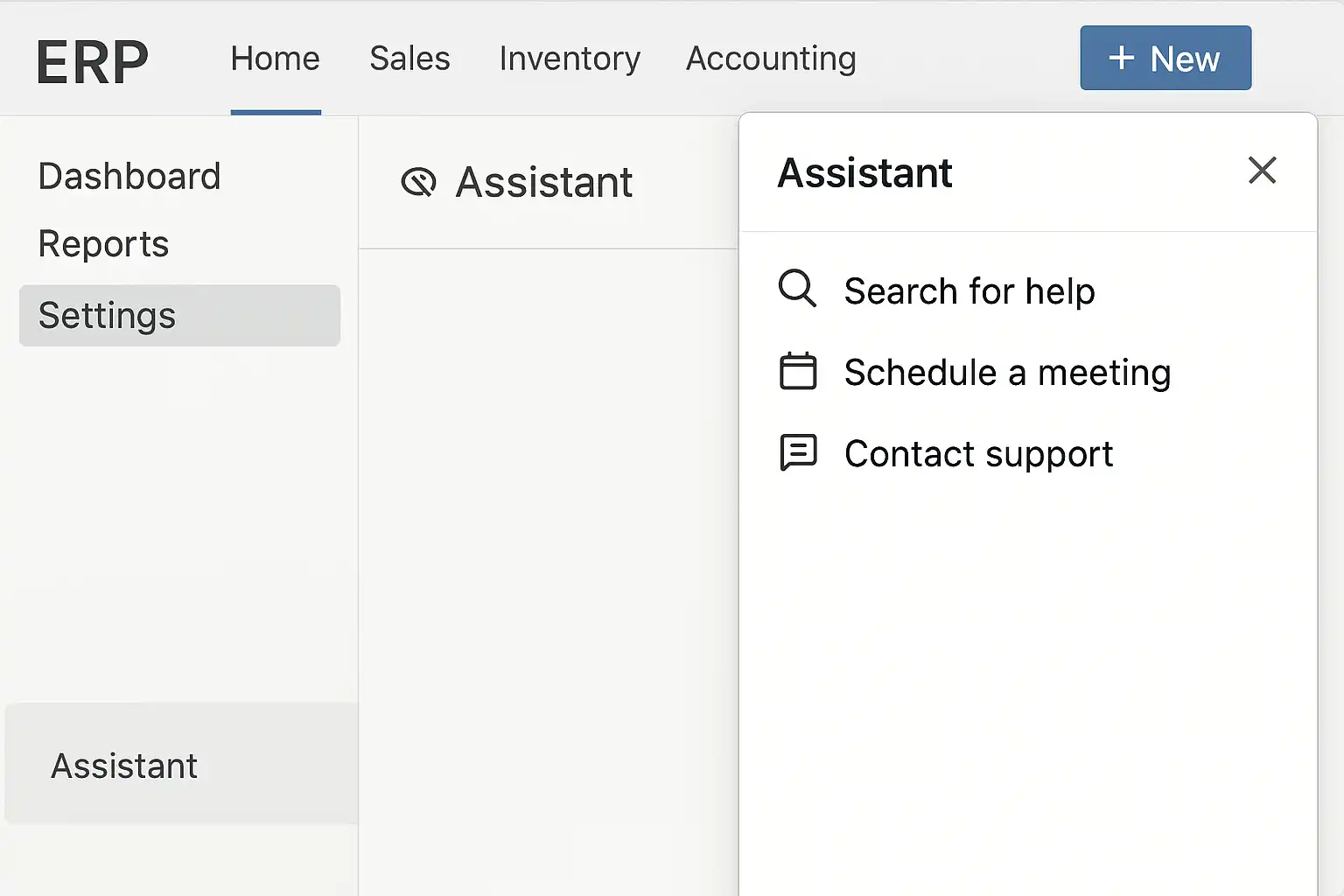Select Dashboard in the sidebar
The width and height of the screenshot is (1344, 896).
[x=129, y=176]
